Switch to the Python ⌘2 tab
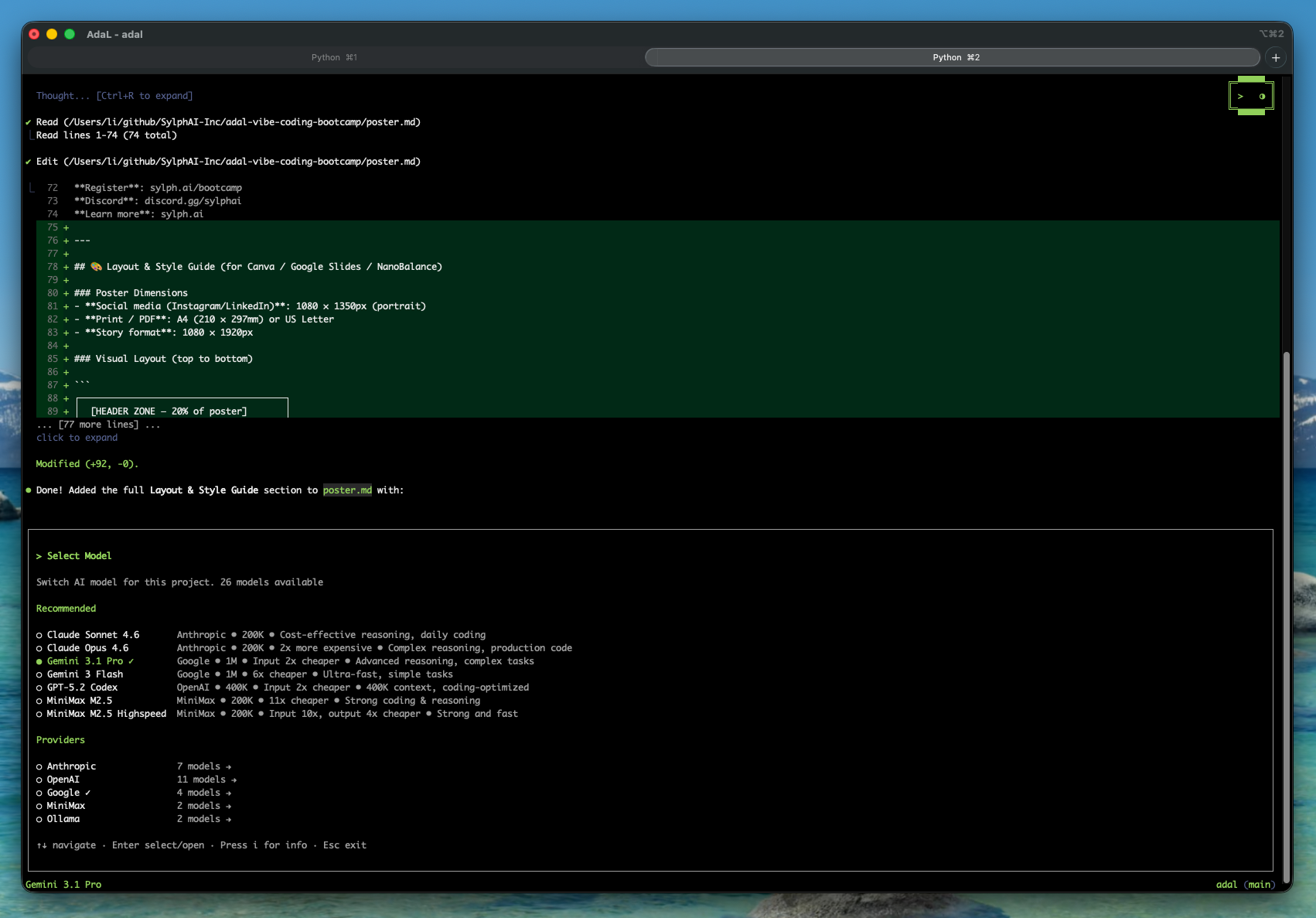This screenshot has width=1316, height=918. point(955,57)
